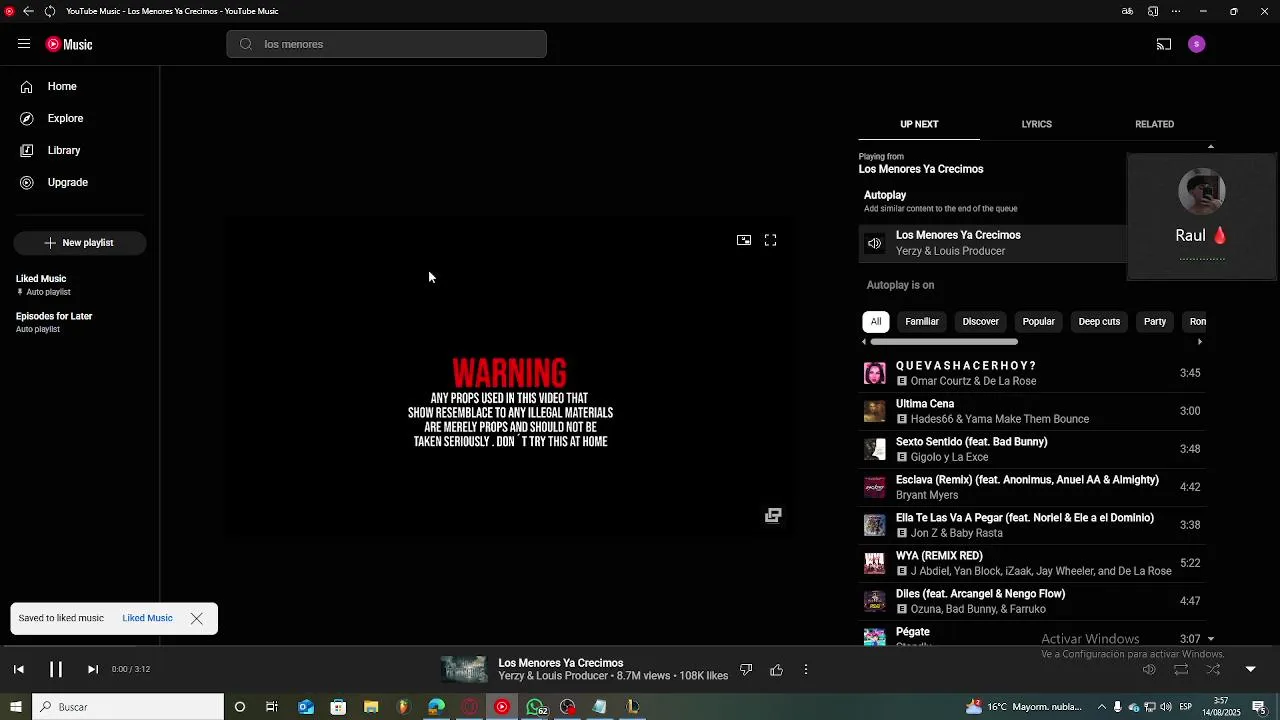The height and width of the screenshot is (720, 1280).
Task: Click the Ultima Cena album thumbnail
Action: click(x=875, y=411)
